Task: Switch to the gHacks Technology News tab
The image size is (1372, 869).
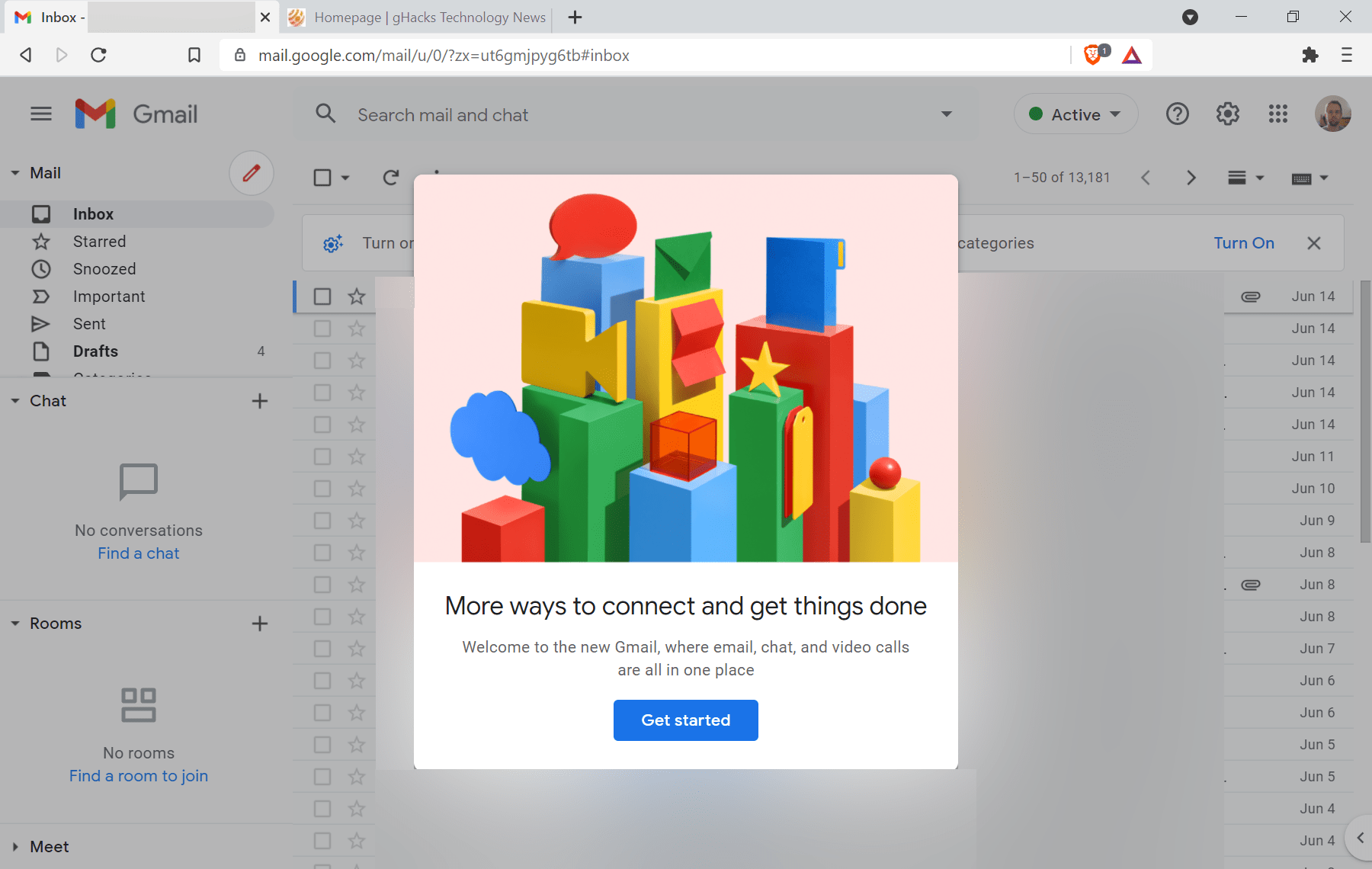Action: click(x=416, y=17)
